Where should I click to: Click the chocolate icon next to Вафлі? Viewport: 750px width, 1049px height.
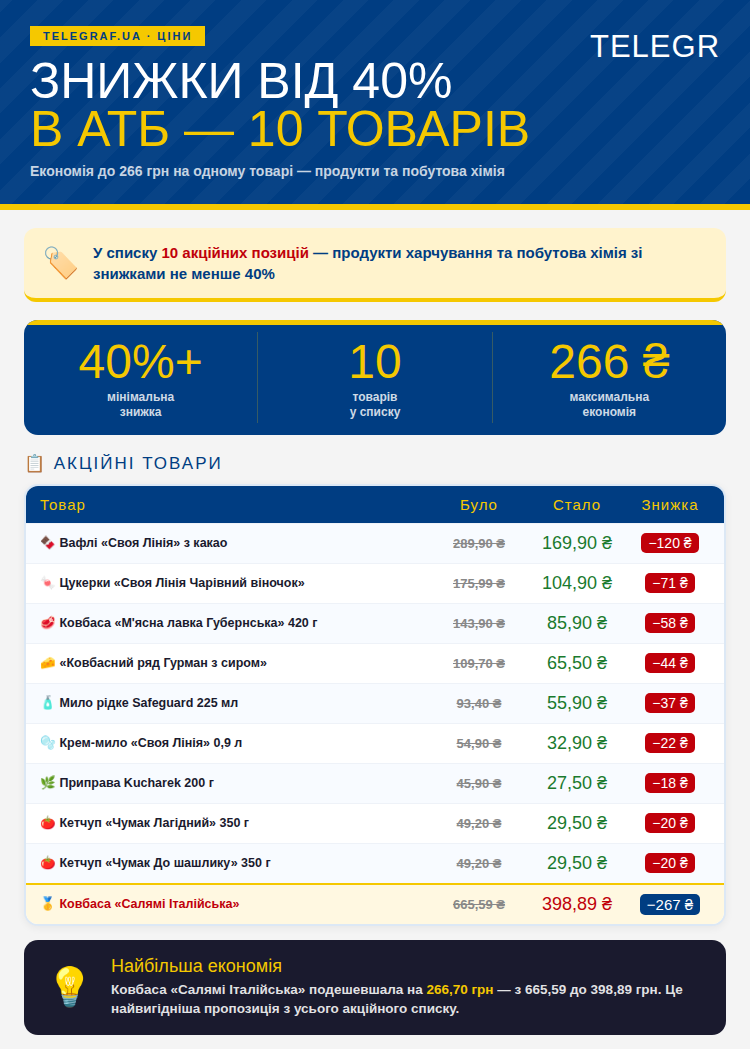point(47,543)
